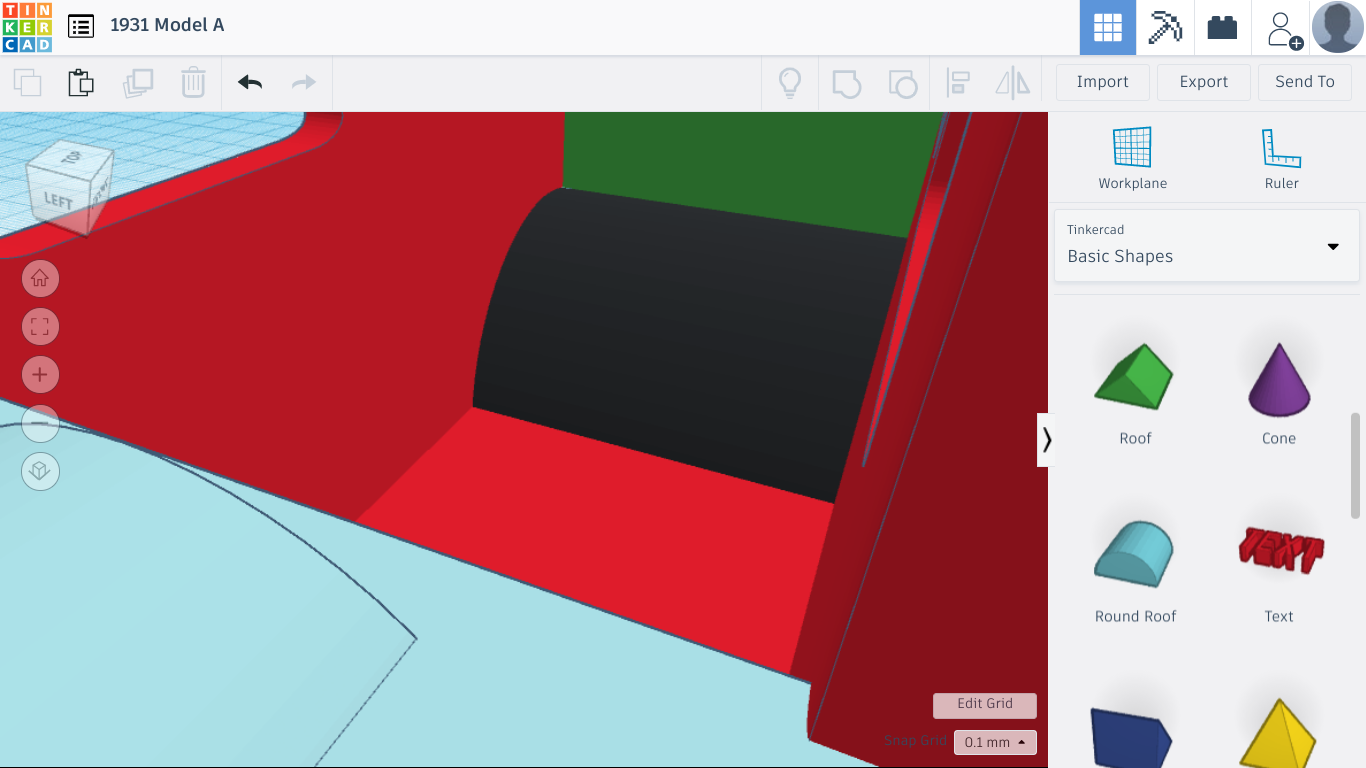Click the Ungroup shapes icon
Screen dimensions: 1366x768
click(903, 83)
